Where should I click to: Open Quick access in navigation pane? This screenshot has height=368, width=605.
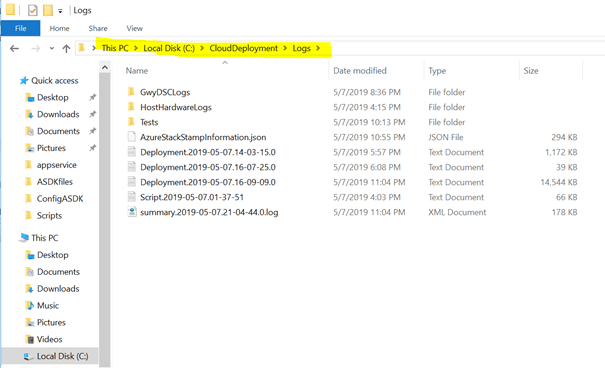54,81
